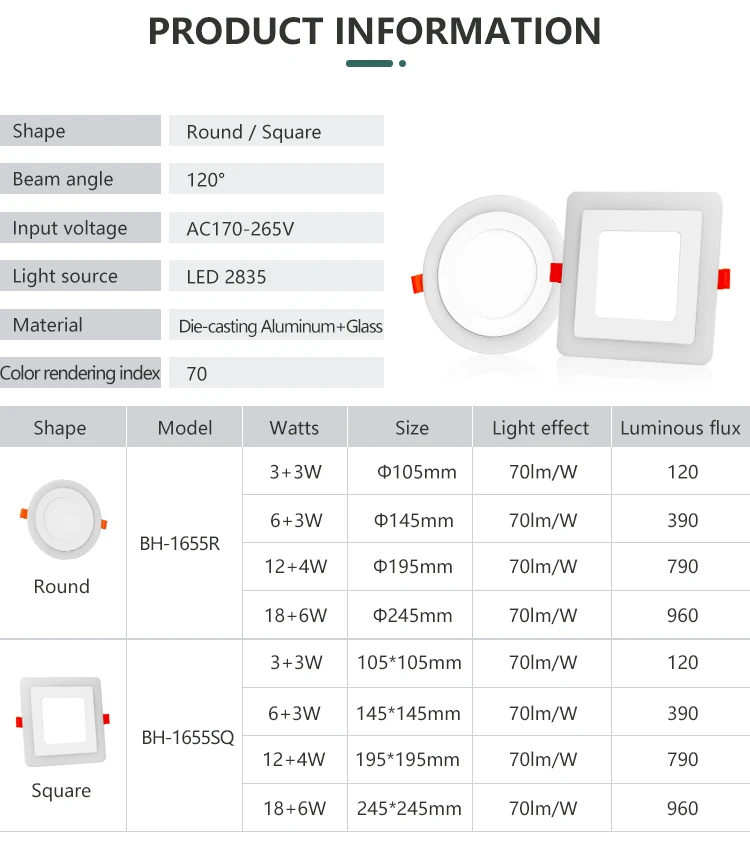Select the Watts column header

click(294, 428)
